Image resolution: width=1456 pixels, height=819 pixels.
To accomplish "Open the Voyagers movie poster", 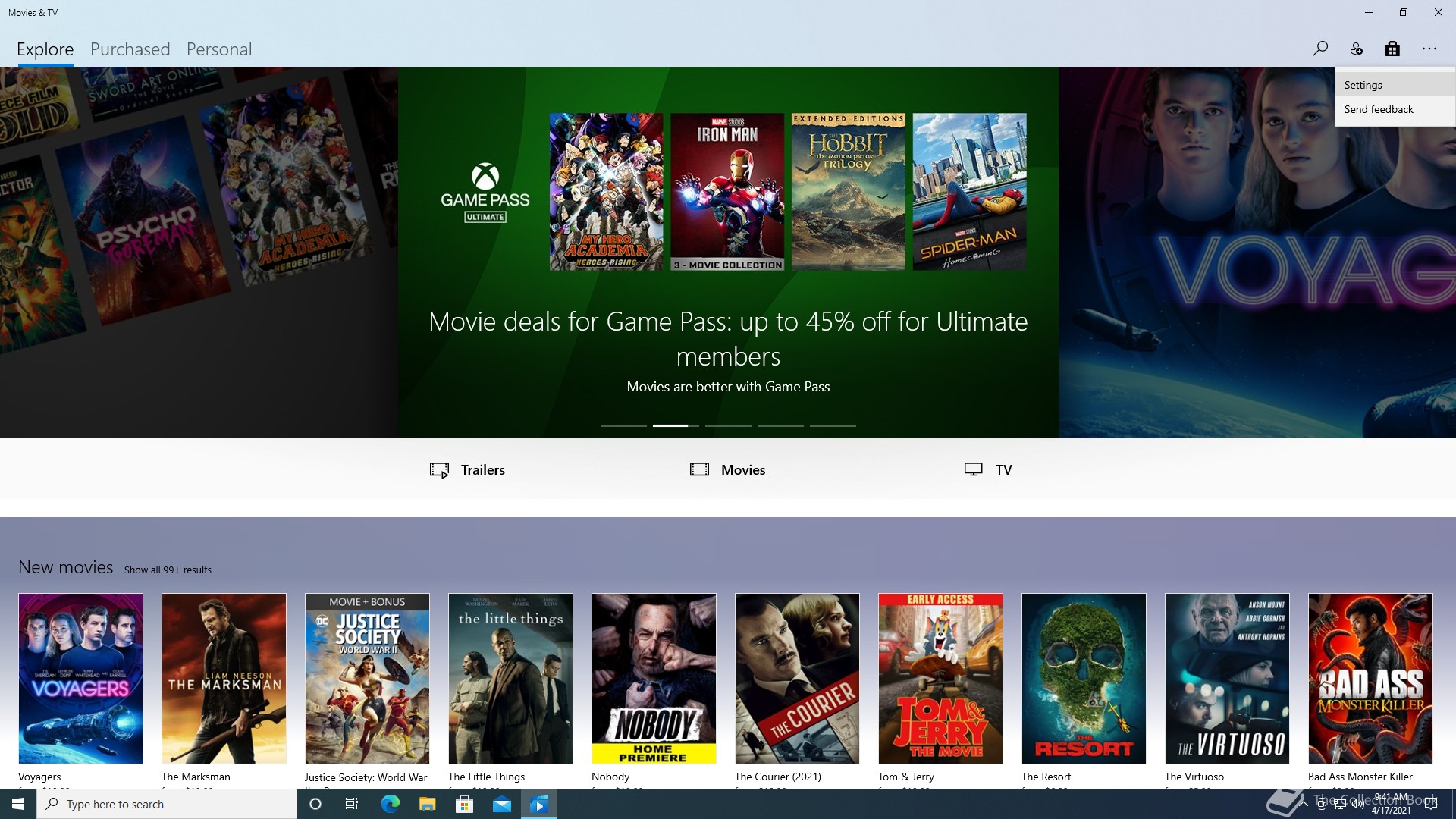I will (x=80, y=679).
